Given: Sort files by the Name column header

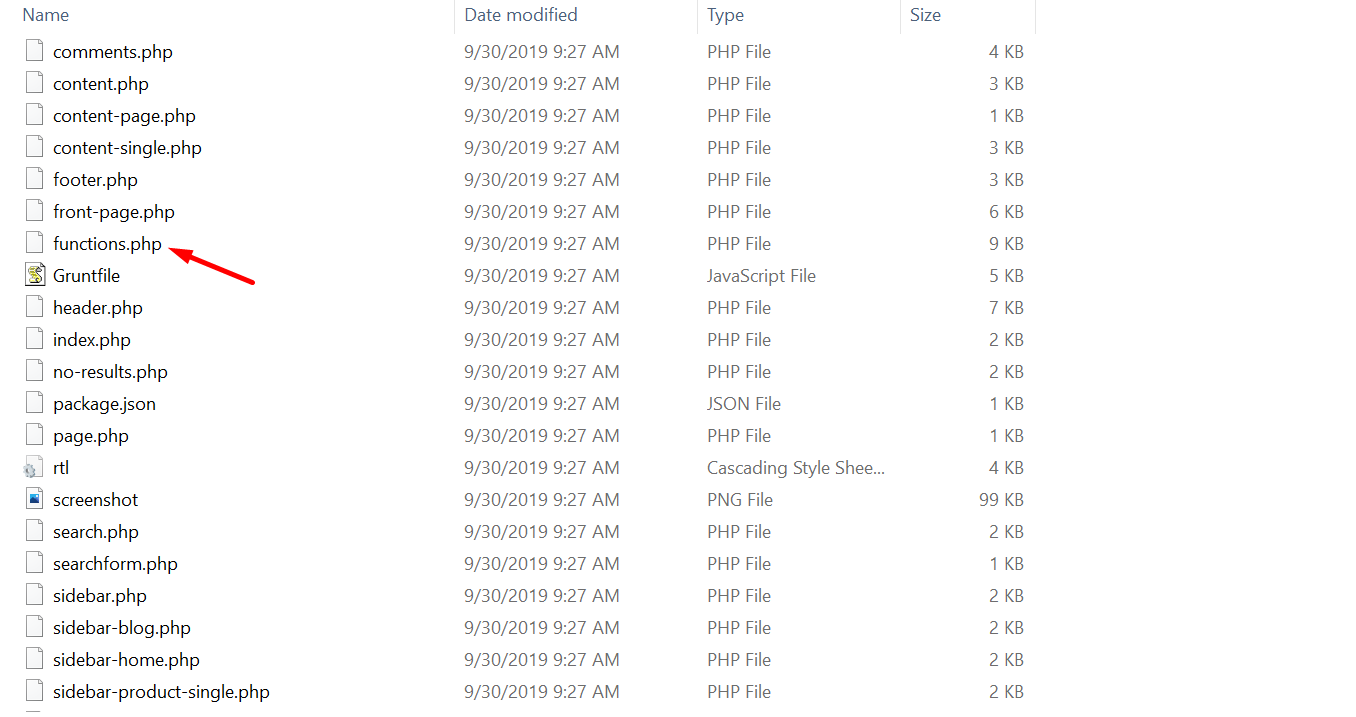Looking at the screenshot, I should click(x=46, y=15).
